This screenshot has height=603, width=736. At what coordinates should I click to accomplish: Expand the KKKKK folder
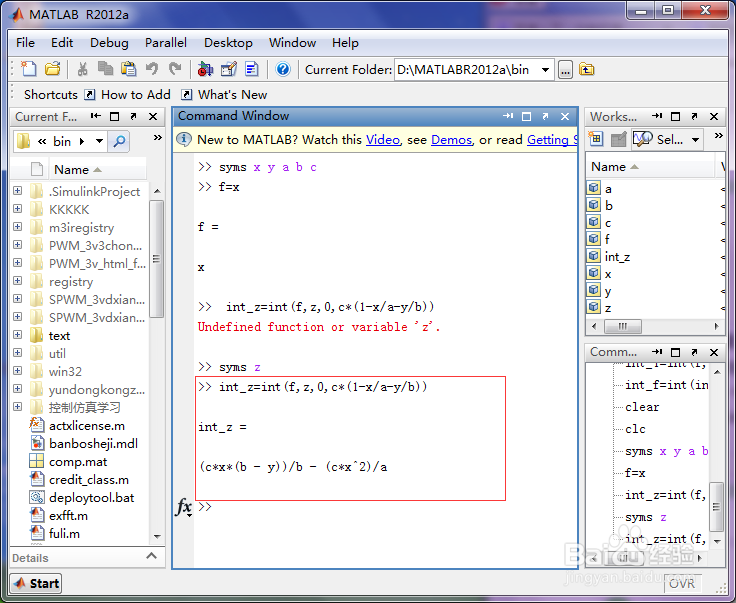17,208
